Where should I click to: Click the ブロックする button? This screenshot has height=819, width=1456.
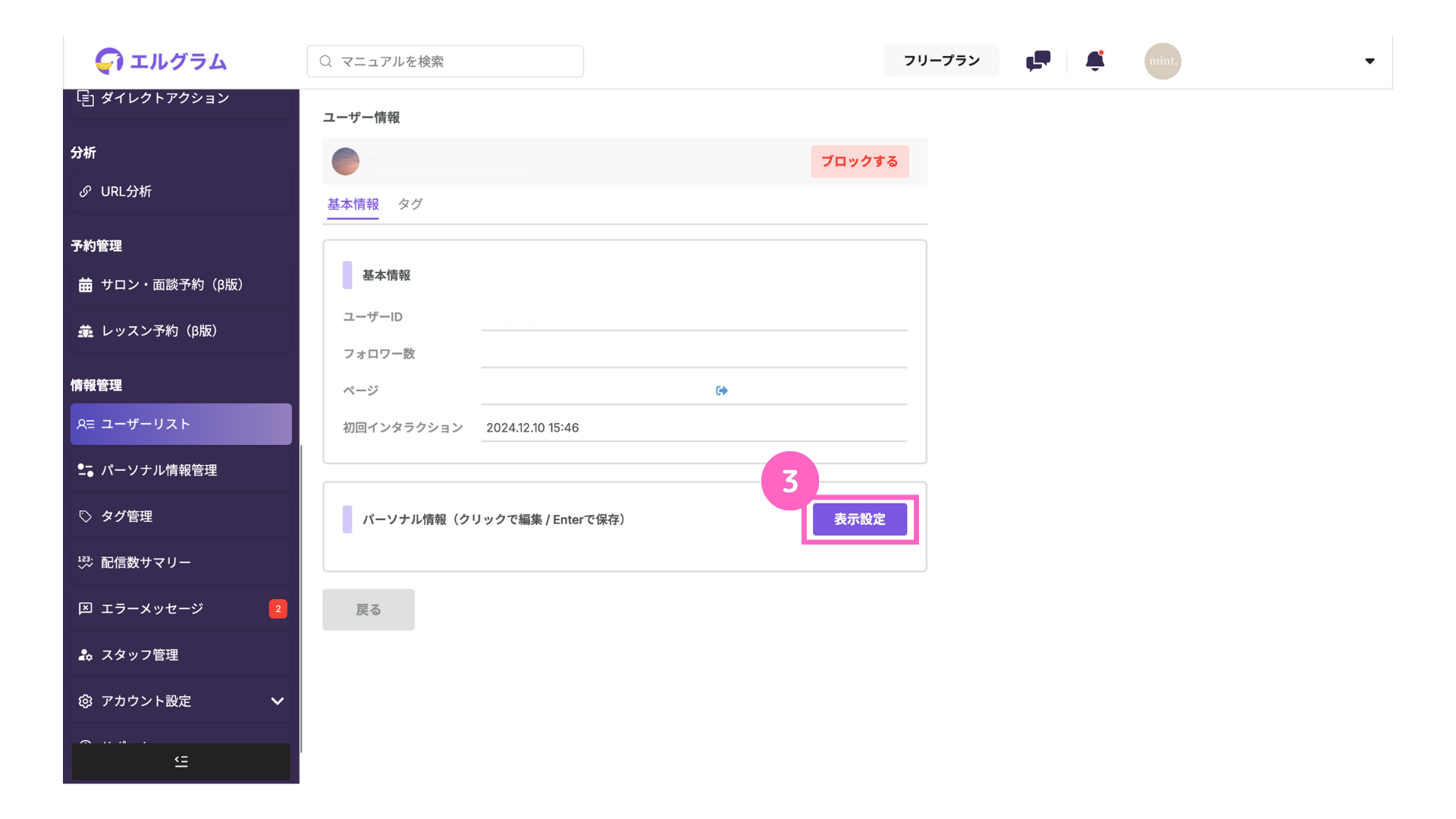tap(860, 162)
